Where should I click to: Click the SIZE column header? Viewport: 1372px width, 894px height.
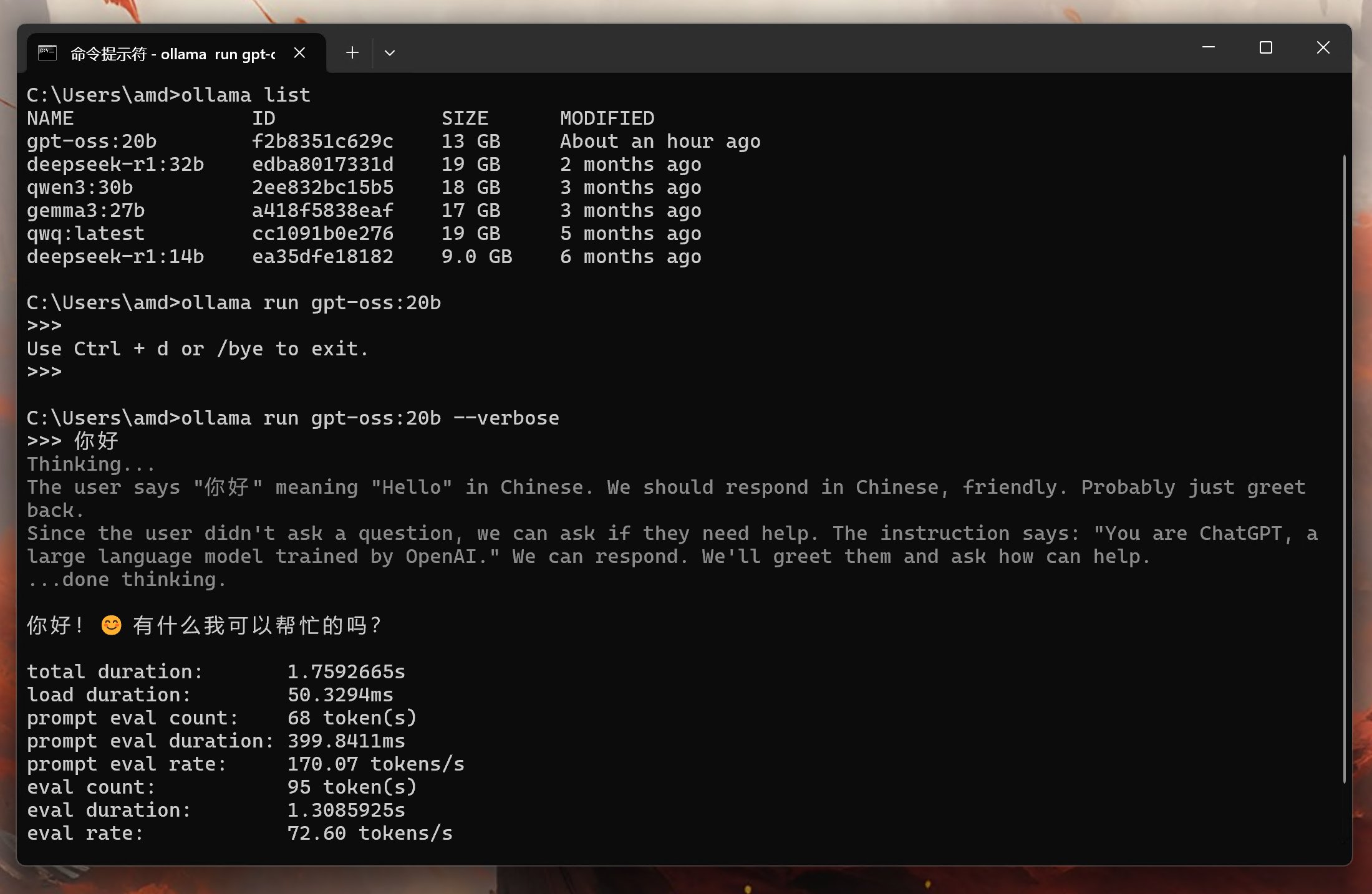[x=465, y=118]
